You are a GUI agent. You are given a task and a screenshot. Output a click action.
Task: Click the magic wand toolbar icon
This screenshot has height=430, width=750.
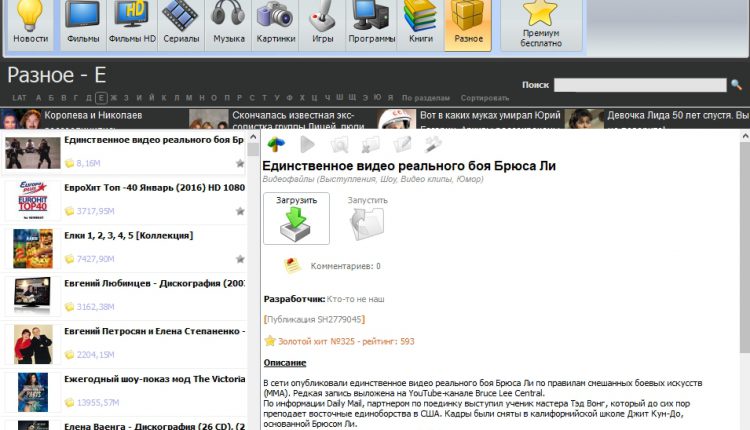tap(433, 144)
